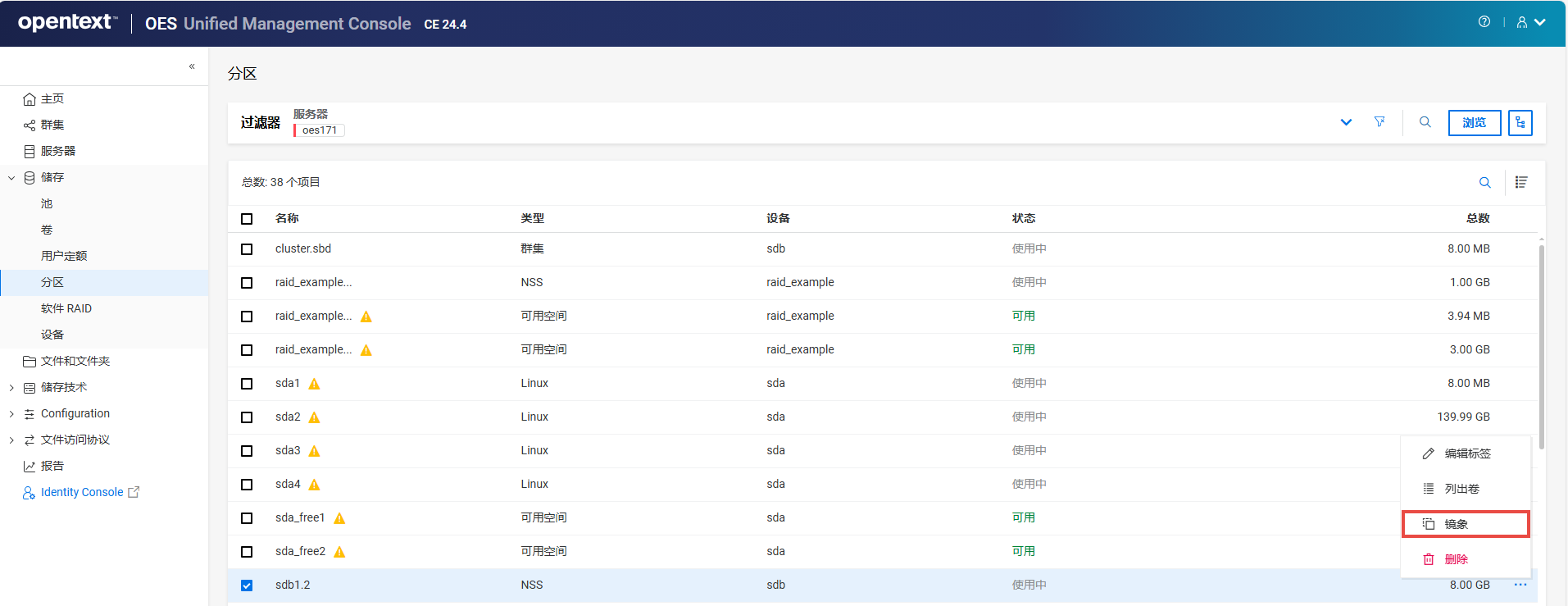The width and height of the screenshot is (1568, 606).
Task: Uncheck the sdb1.2 row checkbox
Action: (247, 585)
